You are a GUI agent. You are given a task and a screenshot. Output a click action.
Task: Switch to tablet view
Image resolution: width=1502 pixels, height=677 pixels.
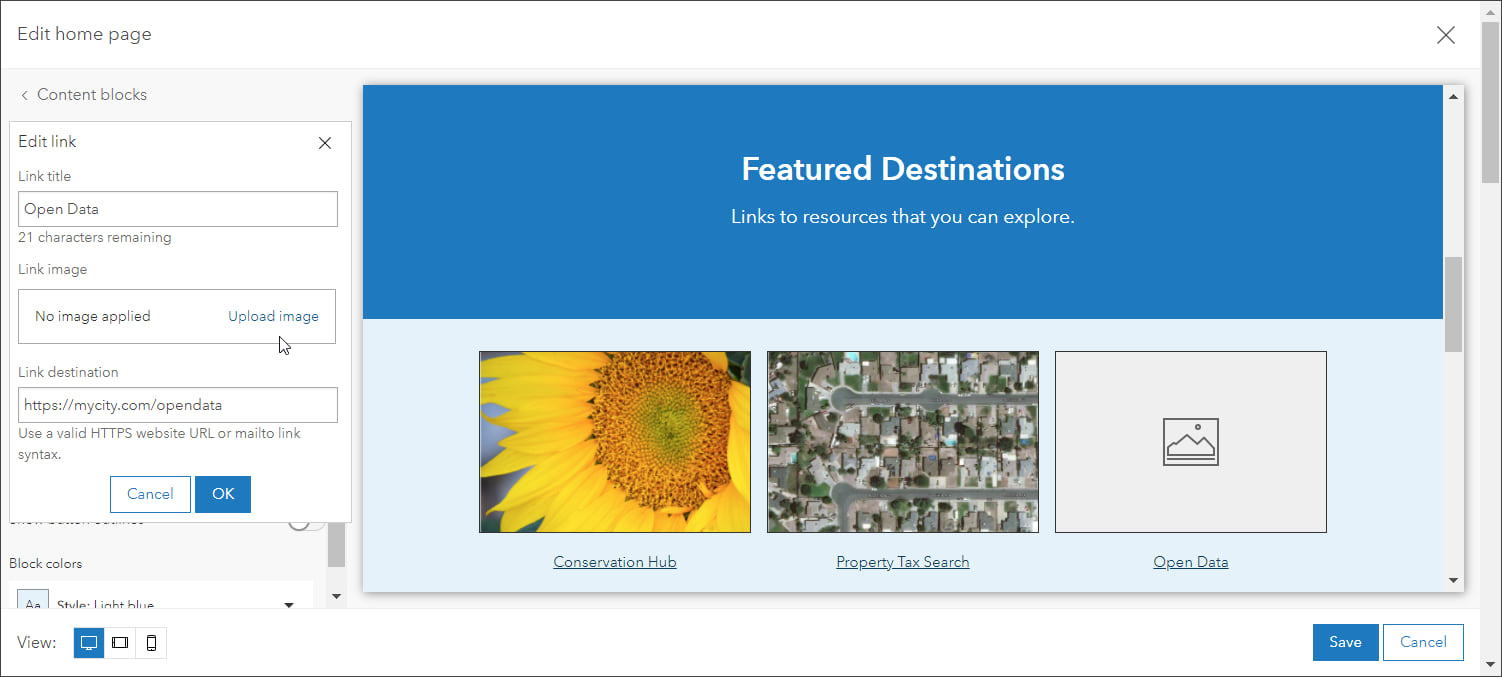120,643
